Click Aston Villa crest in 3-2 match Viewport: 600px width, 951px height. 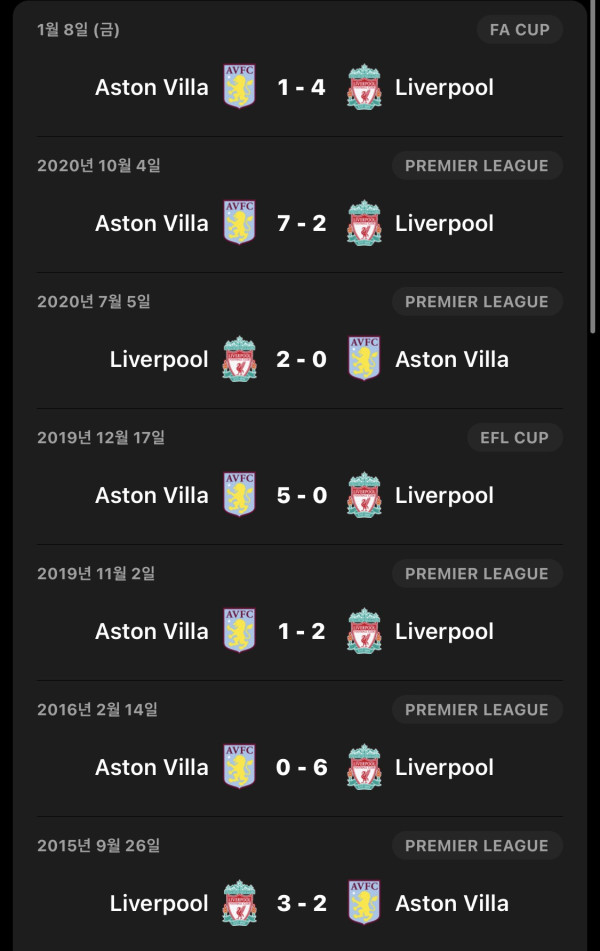coord(364,902)
